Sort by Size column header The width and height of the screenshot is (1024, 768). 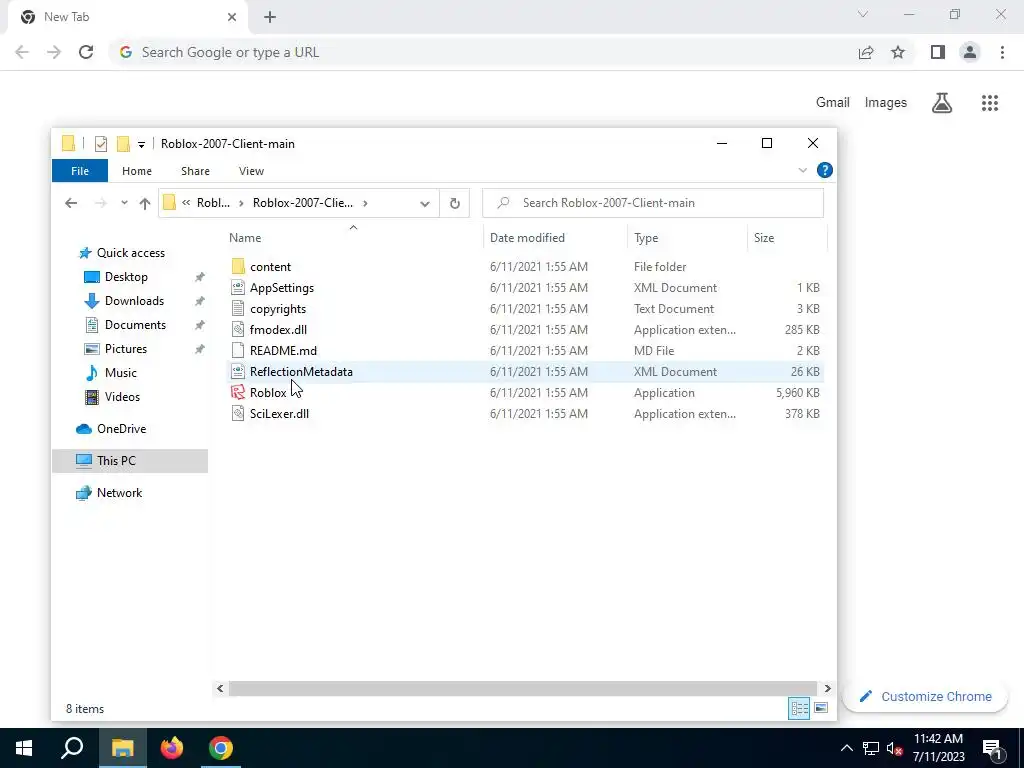coord(787,238)
